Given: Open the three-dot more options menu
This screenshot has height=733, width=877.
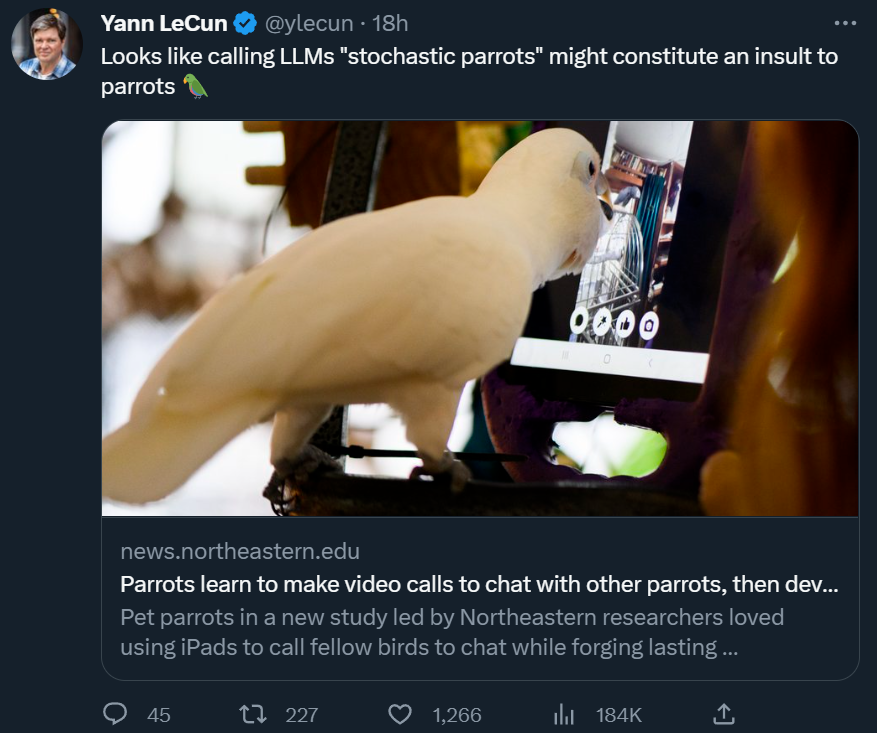Looking at the screenshot, I should (845, 23).
